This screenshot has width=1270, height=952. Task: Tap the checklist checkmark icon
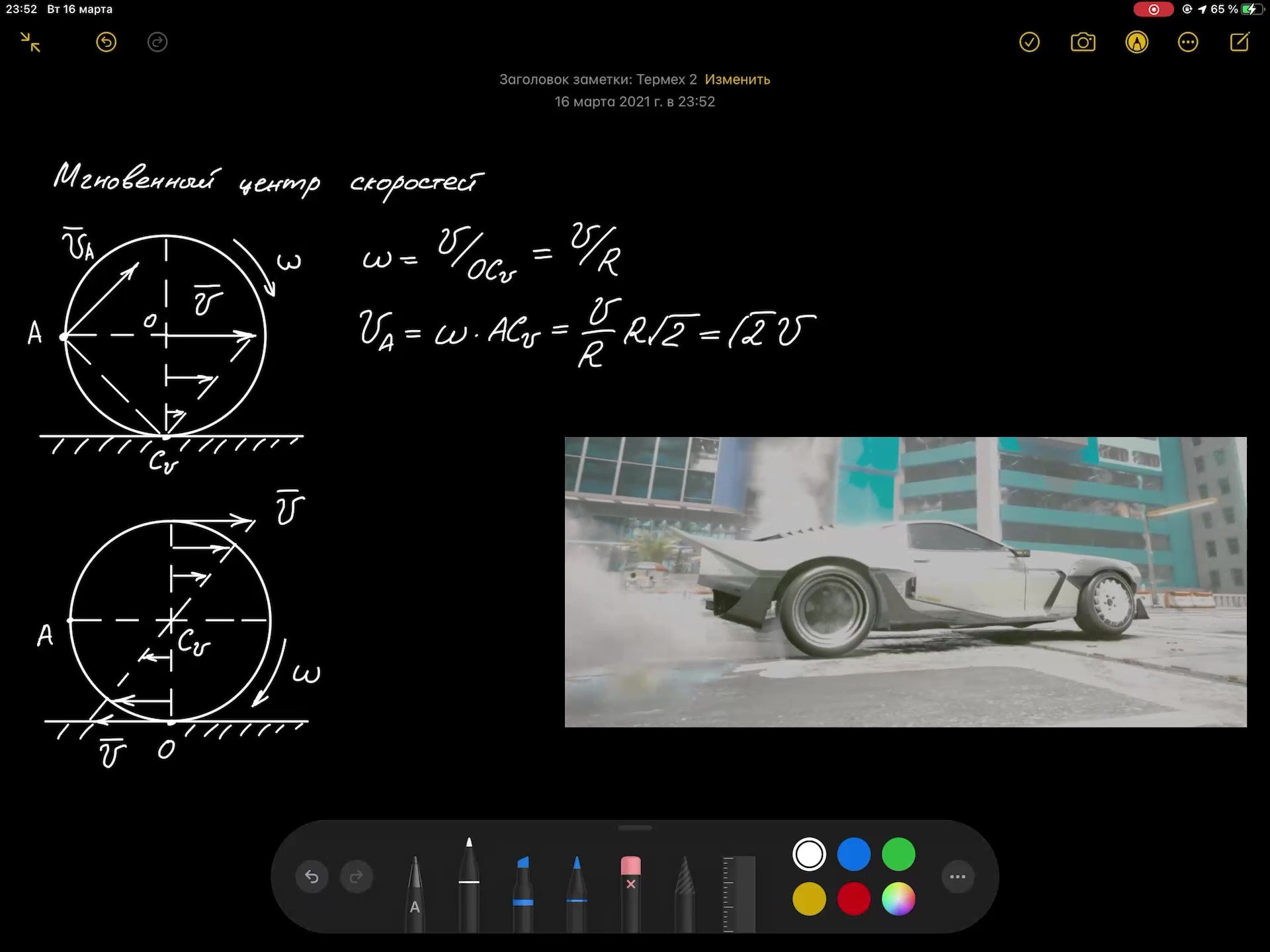(1029, 42)
